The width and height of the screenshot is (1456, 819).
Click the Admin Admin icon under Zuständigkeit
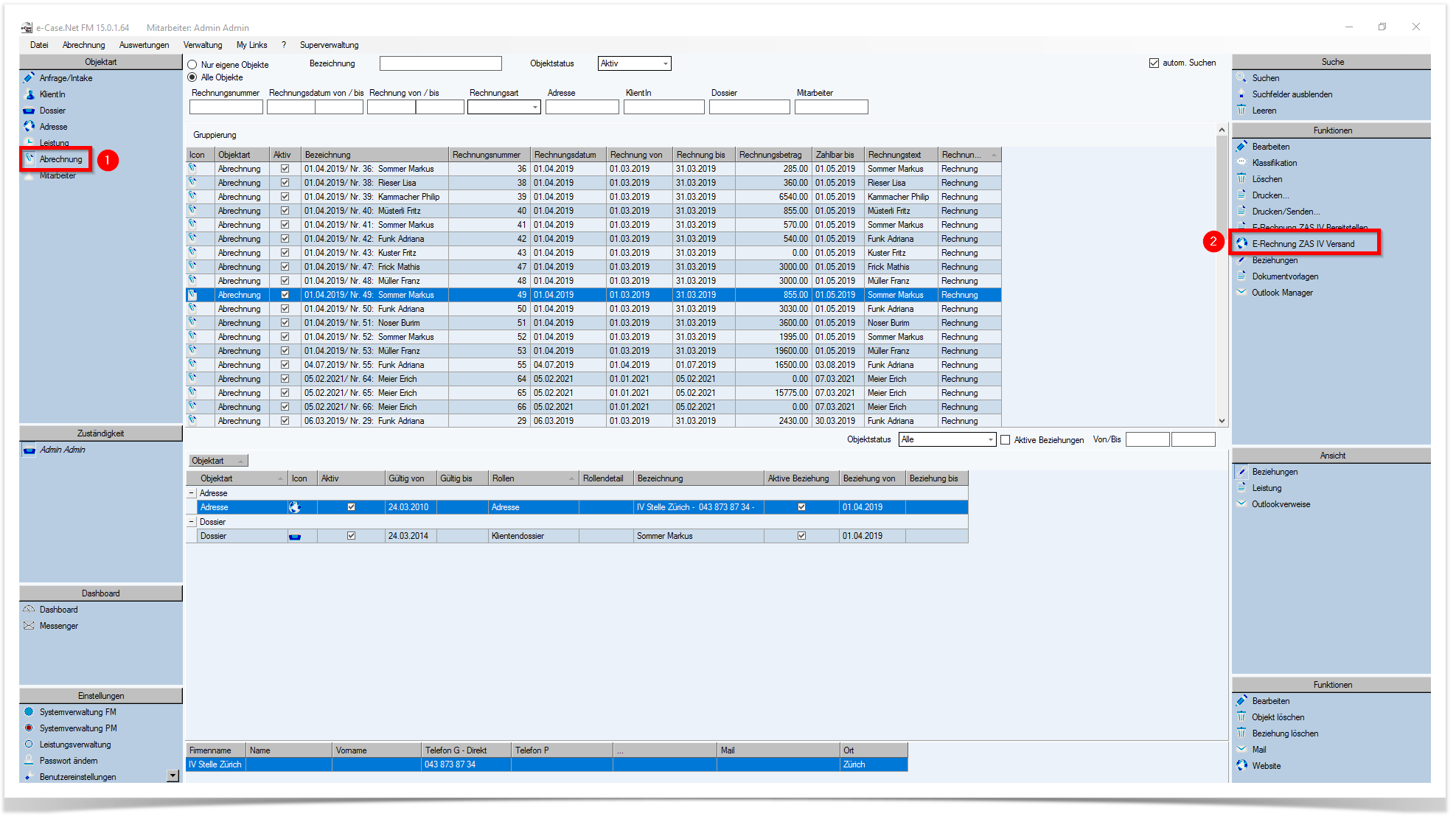click(x=29, y=450)
